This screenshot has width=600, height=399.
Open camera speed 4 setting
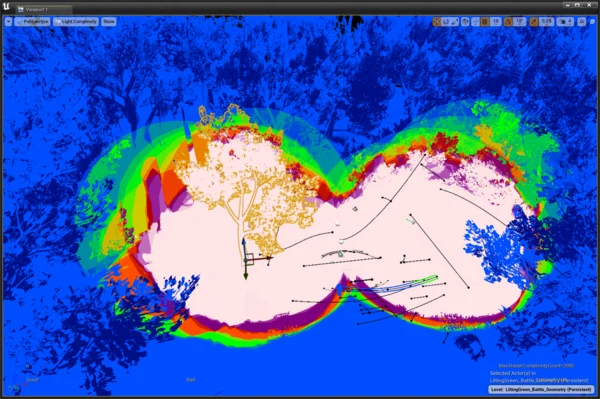[565, 22]
